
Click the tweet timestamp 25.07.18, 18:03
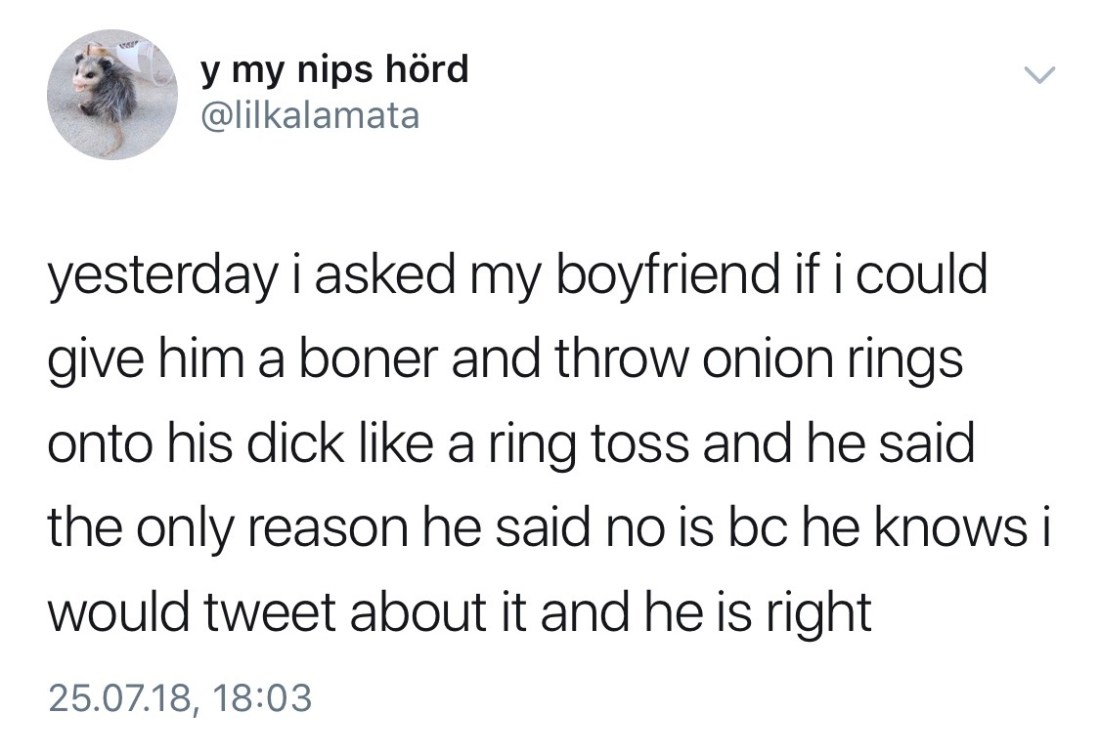point(180,695)
